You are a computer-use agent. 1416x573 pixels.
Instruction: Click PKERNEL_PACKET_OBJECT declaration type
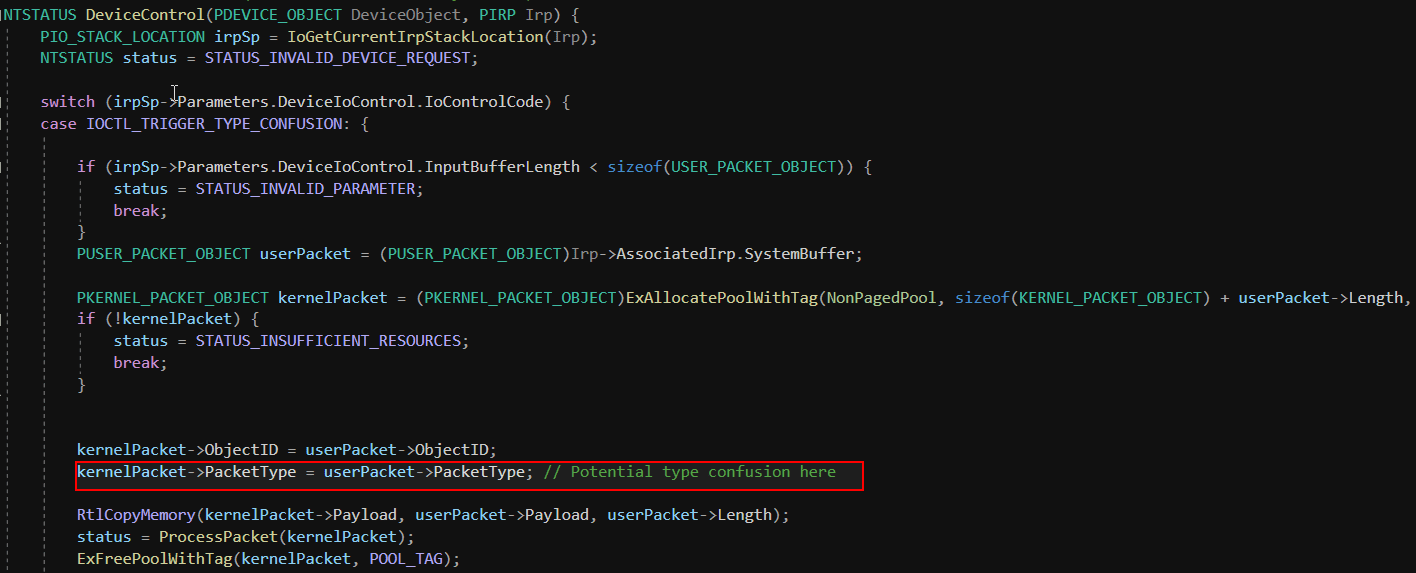[x=173, y=298]
